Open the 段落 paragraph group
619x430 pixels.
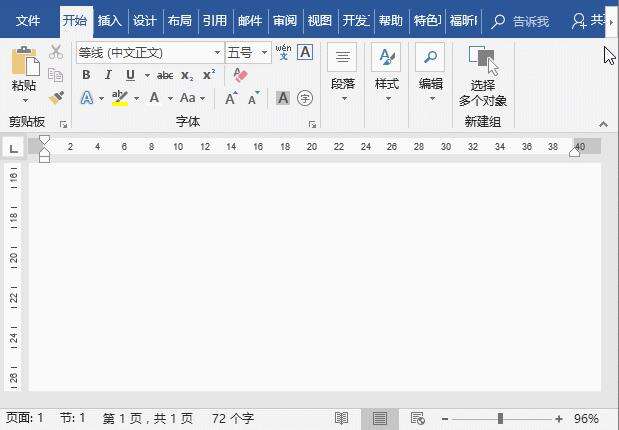pos(343,74)
